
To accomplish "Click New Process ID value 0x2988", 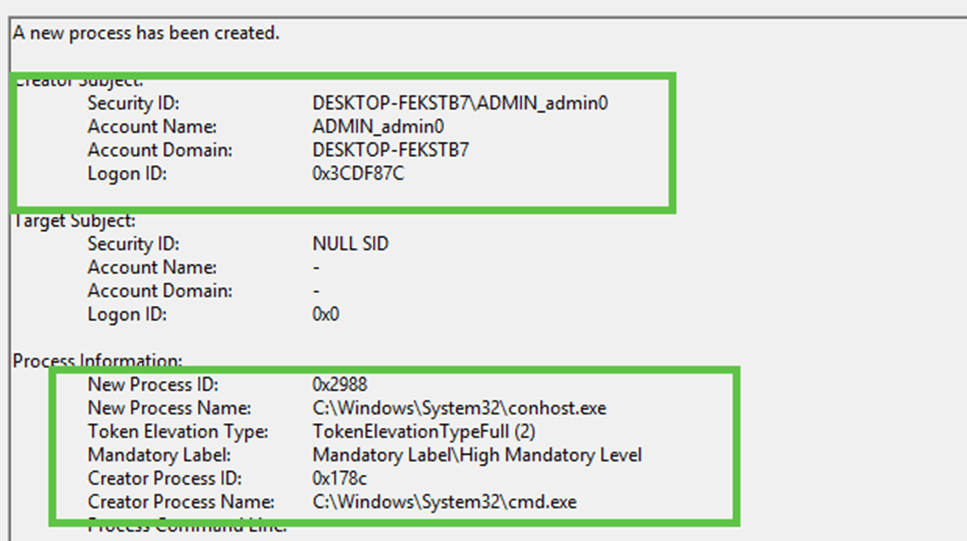I will coord(340,384).
